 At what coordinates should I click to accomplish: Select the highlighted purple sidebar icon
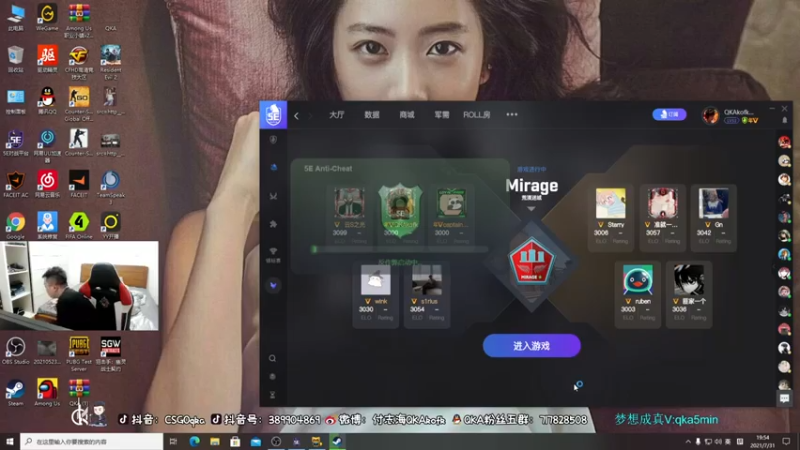point(273,285)
